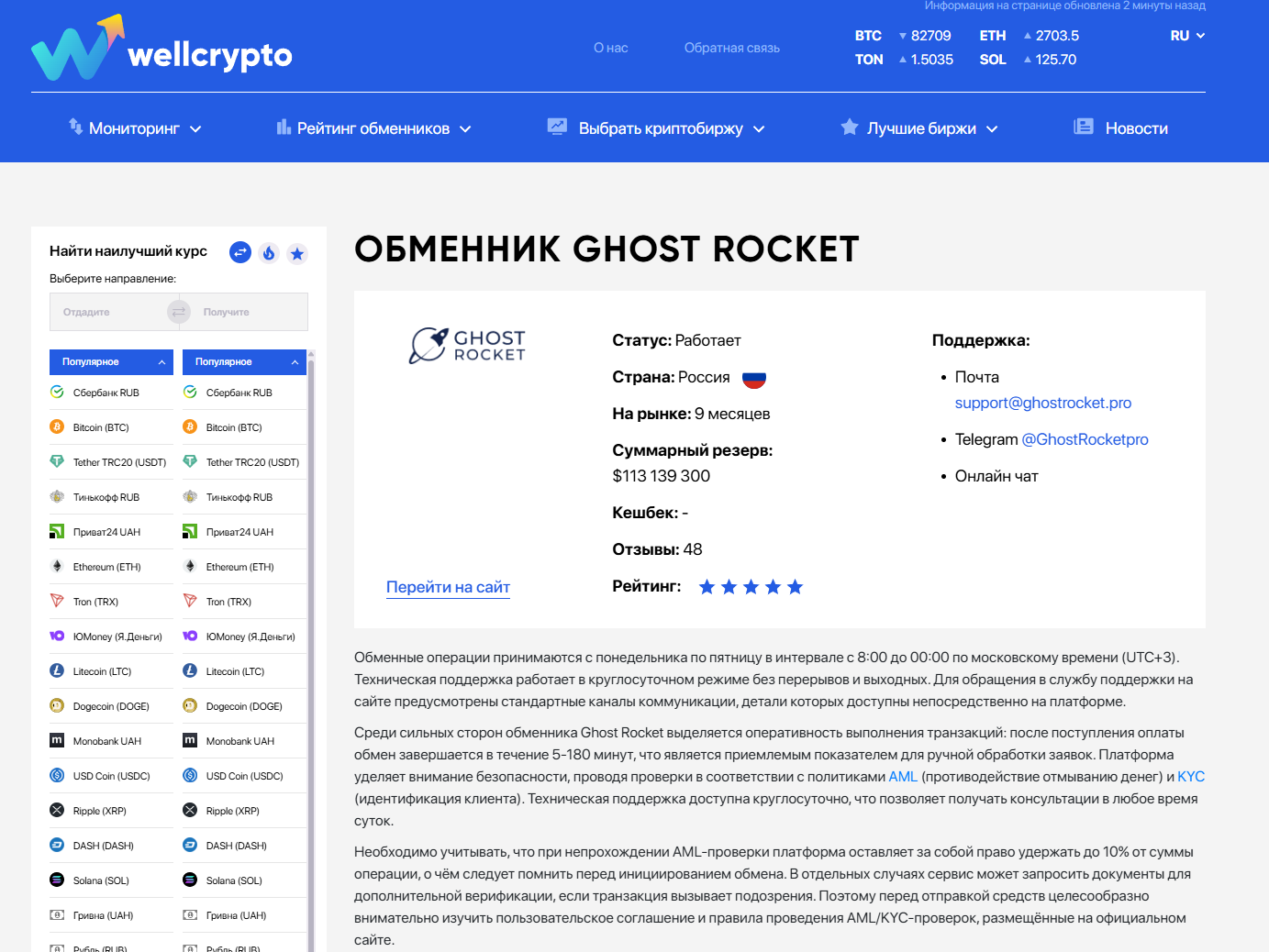
Task: Click the Перейти на сайт link
Action: tap(448, 586)
